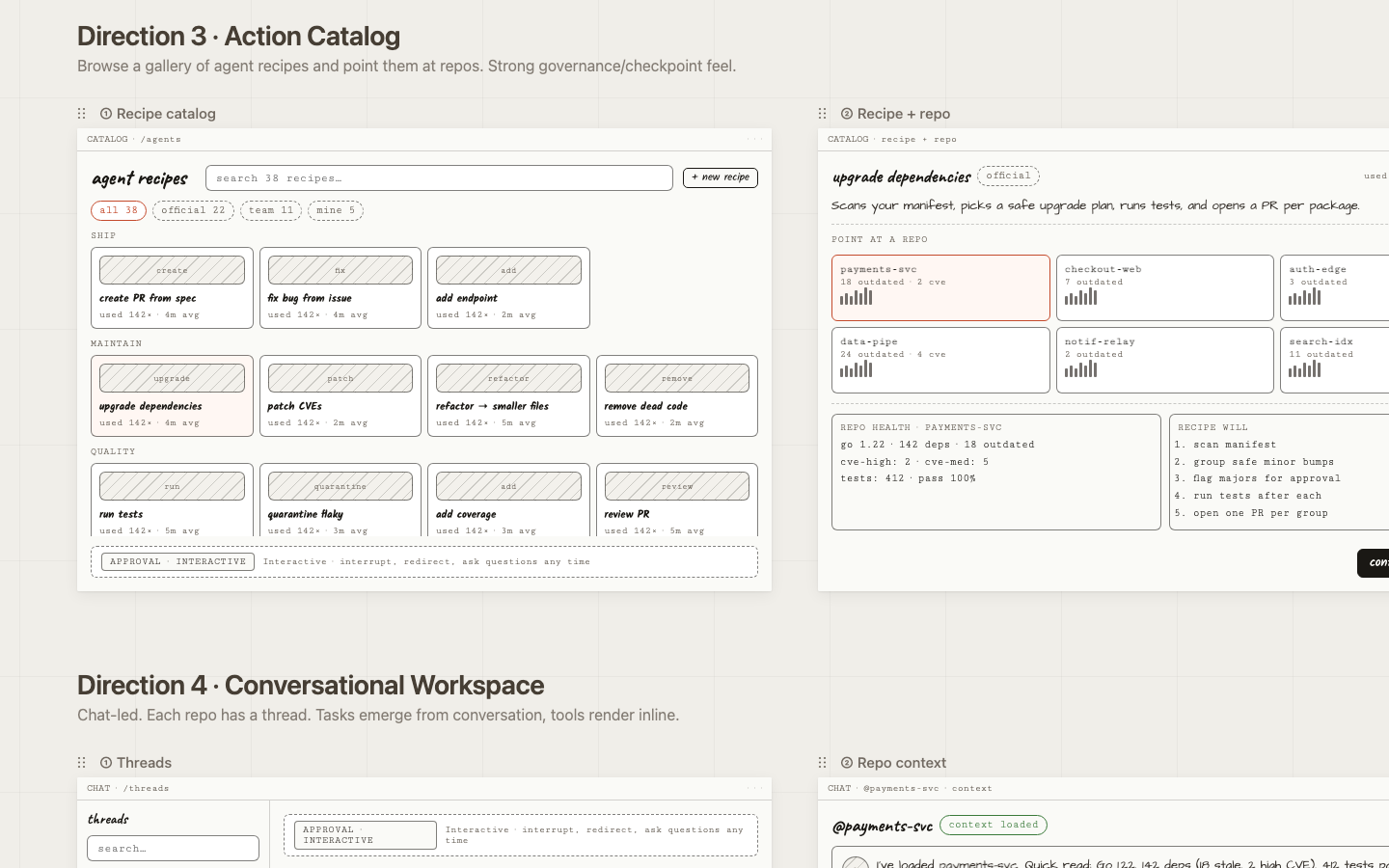Open the 'review PR' recipe card

677,501
